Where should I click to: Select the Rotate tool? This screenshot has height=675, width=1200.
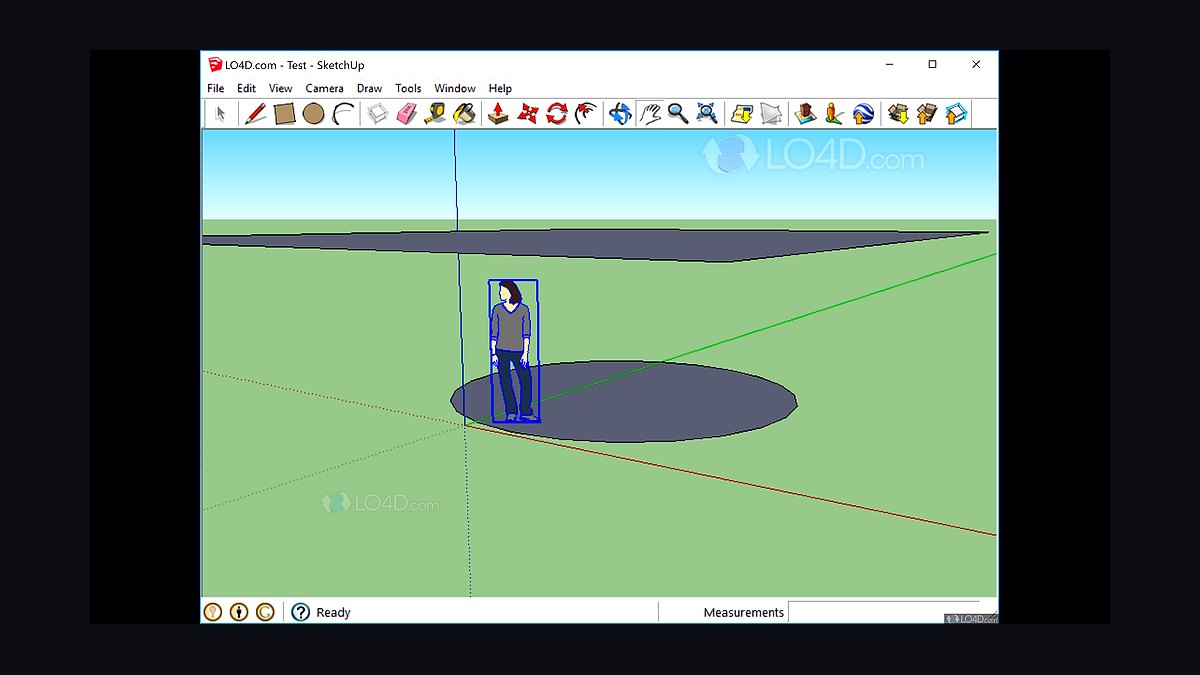557,114
